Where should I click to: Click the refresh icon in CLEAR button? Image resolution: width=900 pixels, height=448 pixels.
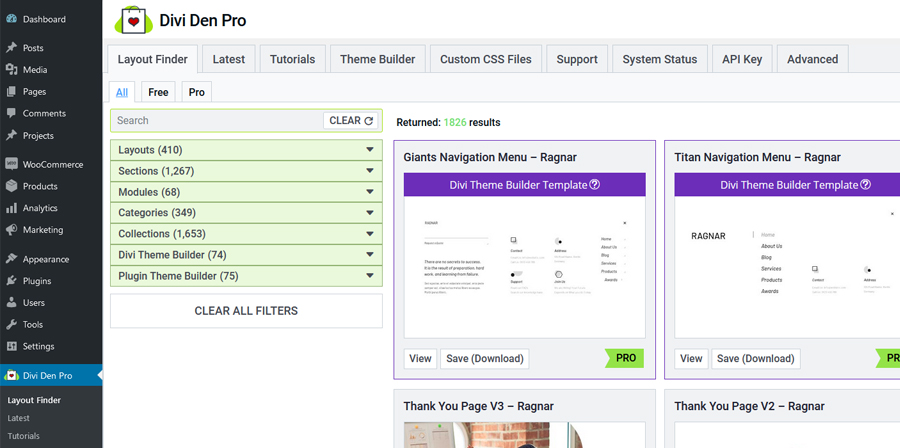[x=368, y=120]
